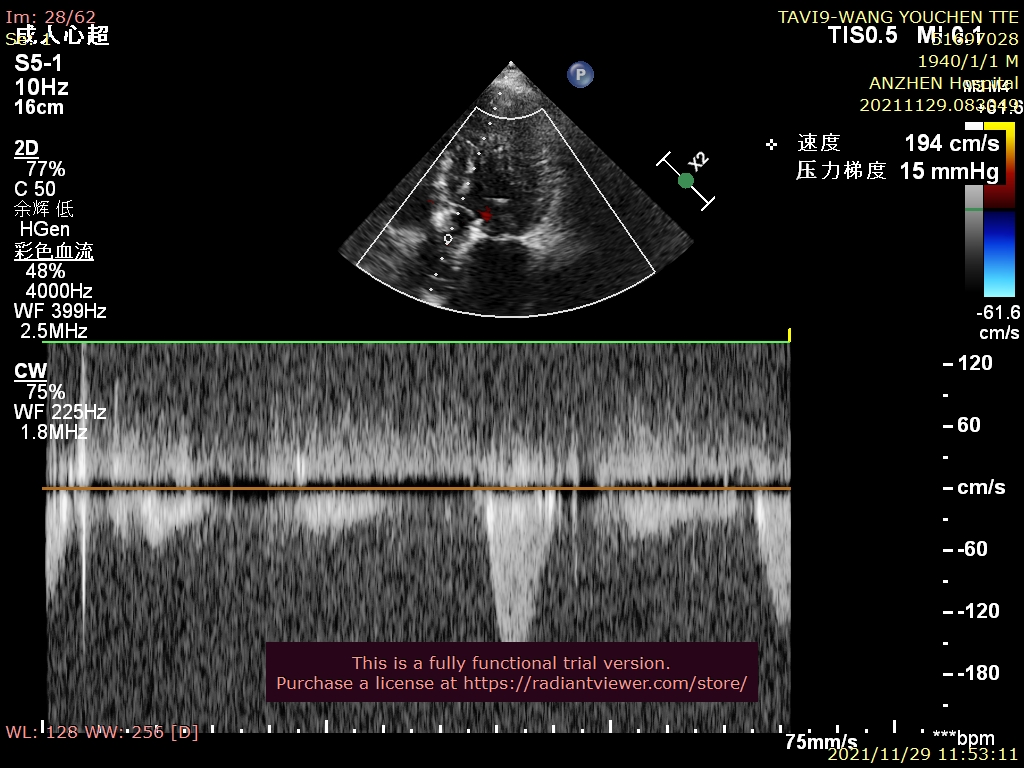Click the 15 mmHg pressure gradient value
The image size is (1024, 768).
tap(948, 171)
